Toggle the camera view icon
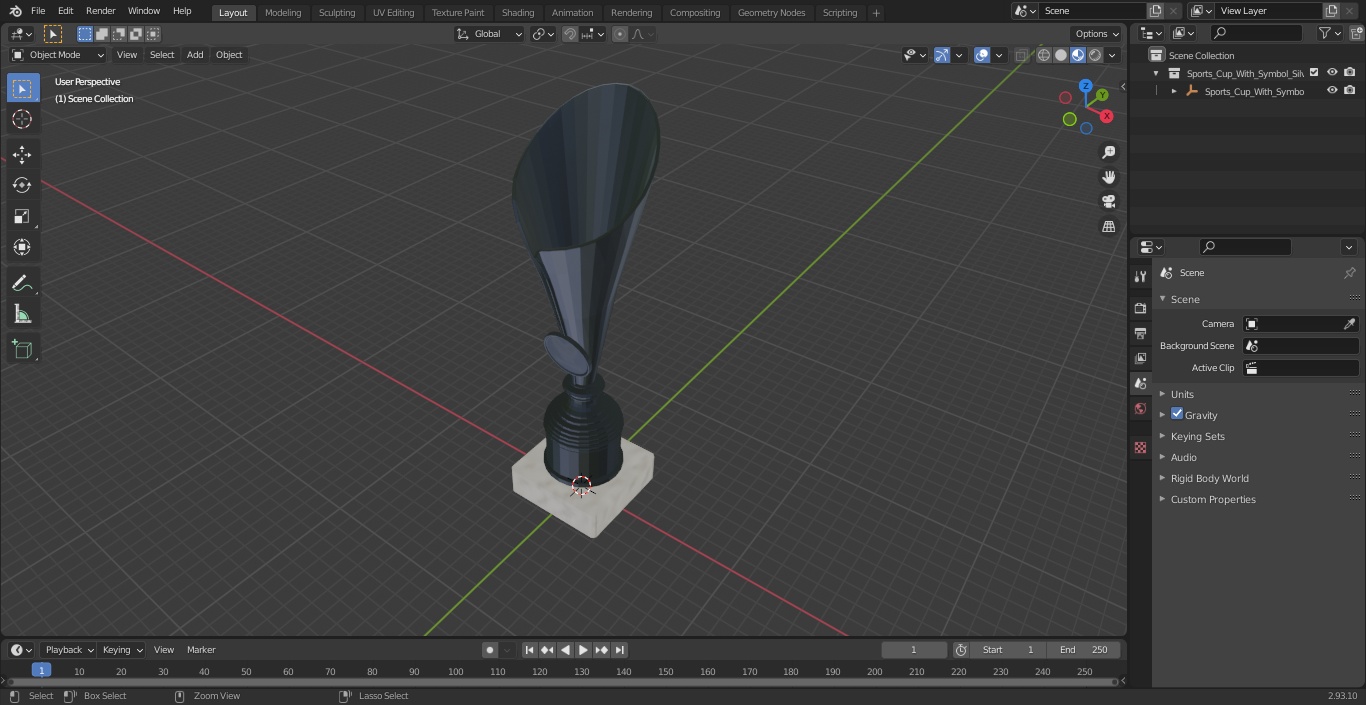Viewport: 1366px width, 705px height. [x=1108, y=201]
